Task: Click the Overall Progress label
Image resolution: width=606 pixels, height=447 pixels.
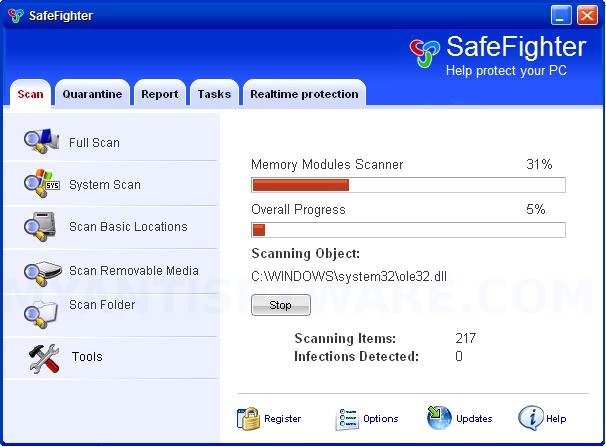Action: coord(298,209)
